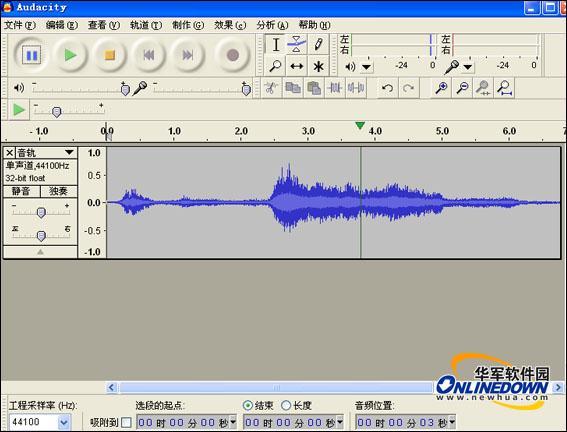This screenshot has width=567, height=432.
Task: Toggle the 独奏 solo button
Action: [x=58, y=191]
